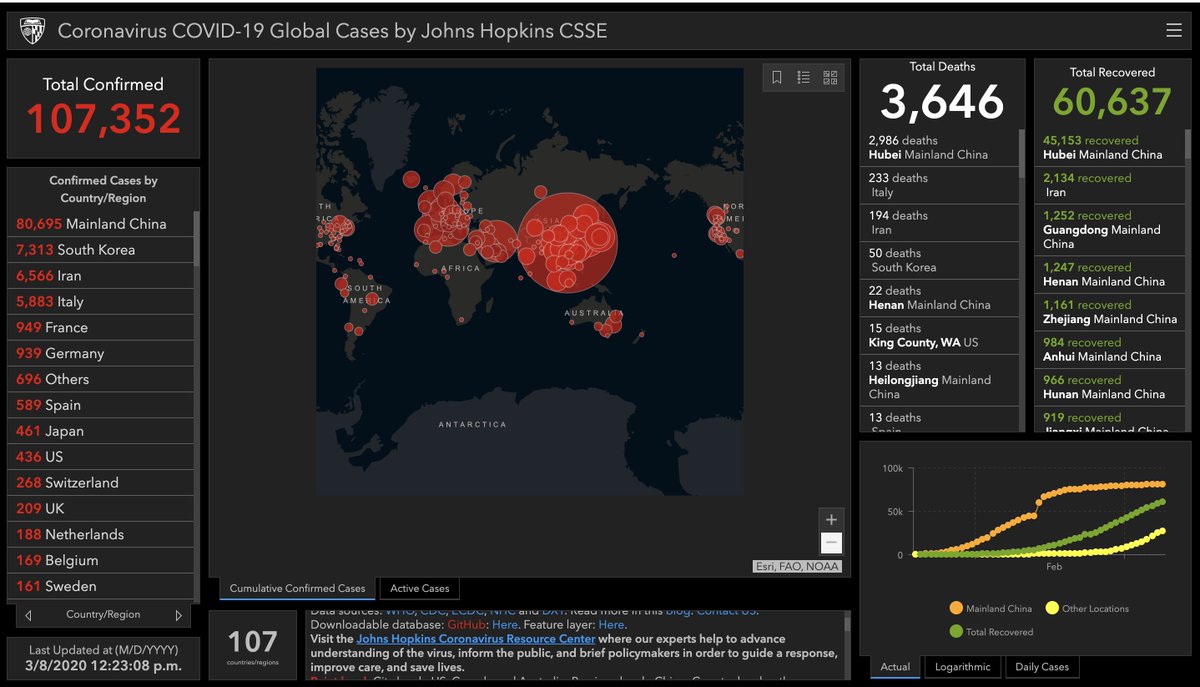Image resolution: width=1200 pixels, height=687 pixels.
Task: Toggle Total Recovered series in chart legend
Action: click(x=991, y=632)
